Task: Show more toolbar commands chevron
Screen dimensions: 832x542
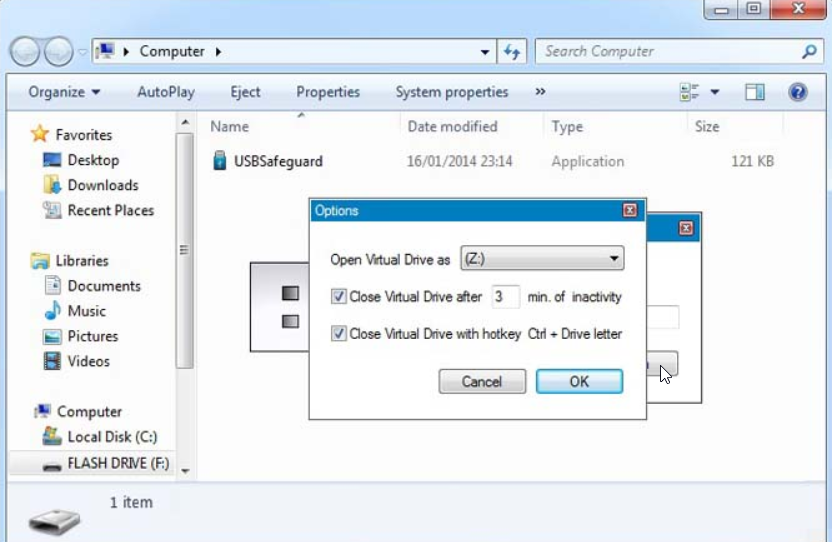Action: [540, 92]
